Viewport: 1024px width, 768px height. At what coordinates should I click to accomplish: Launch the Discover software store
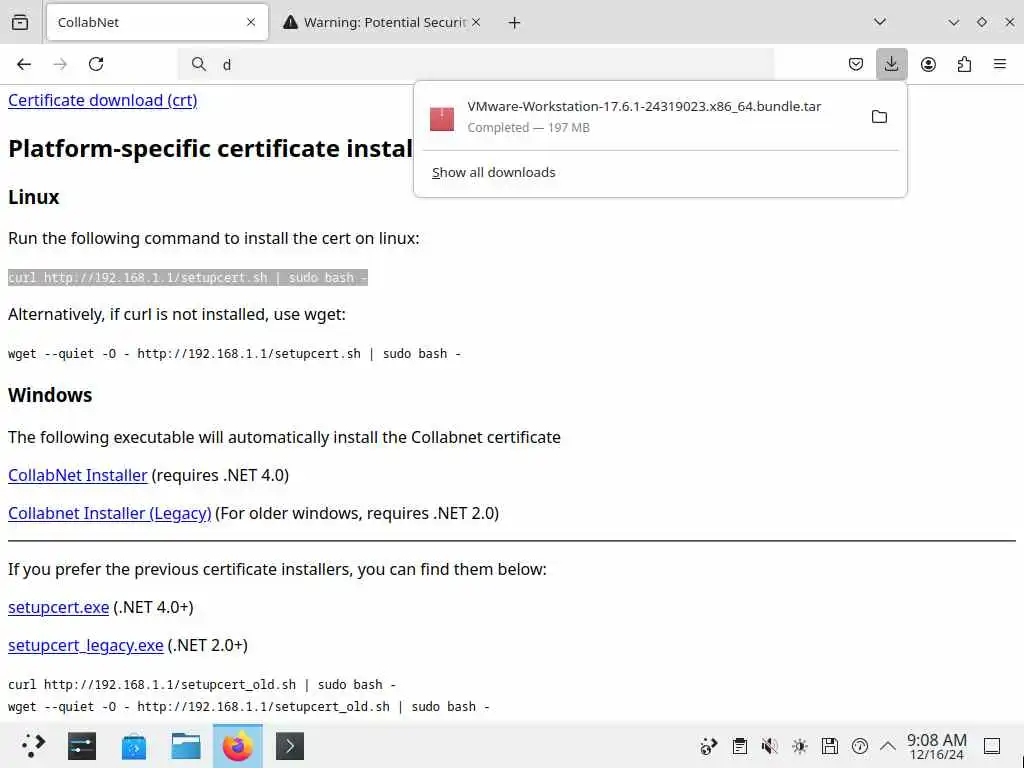click(134, 746)
